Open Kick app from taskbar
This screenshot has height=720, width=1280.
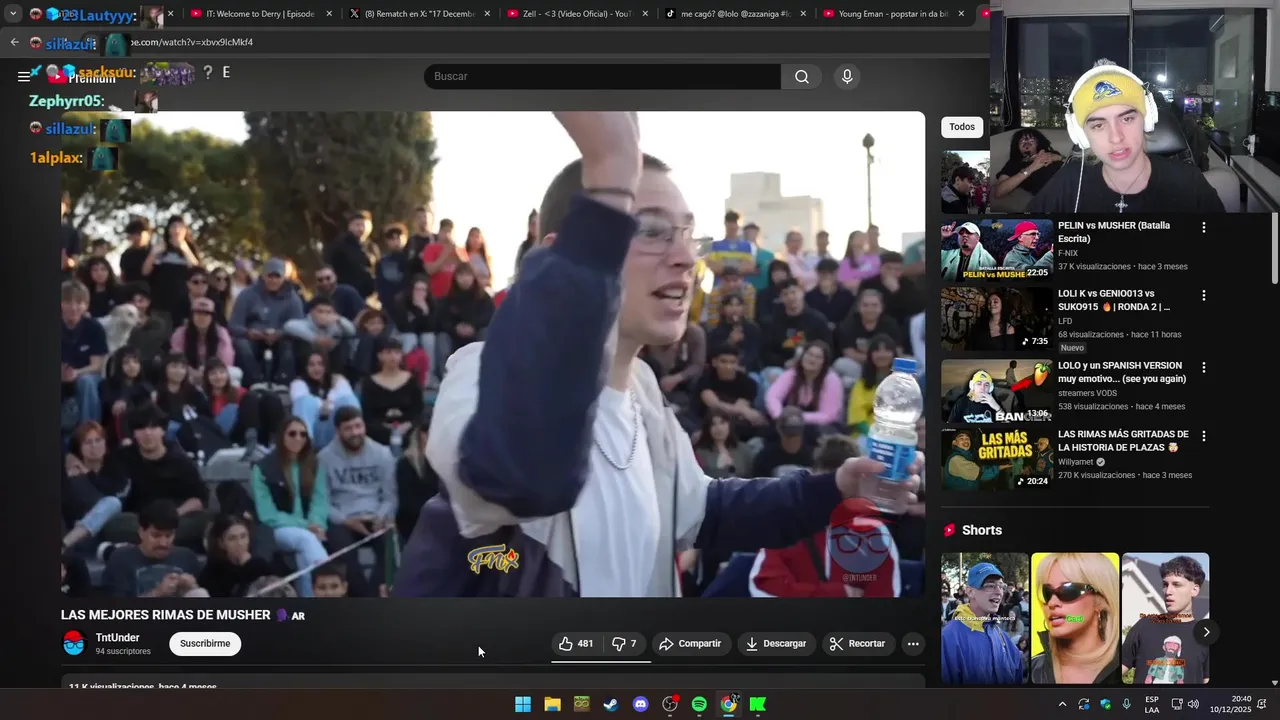pyautogui.click(x=758, y=704)
